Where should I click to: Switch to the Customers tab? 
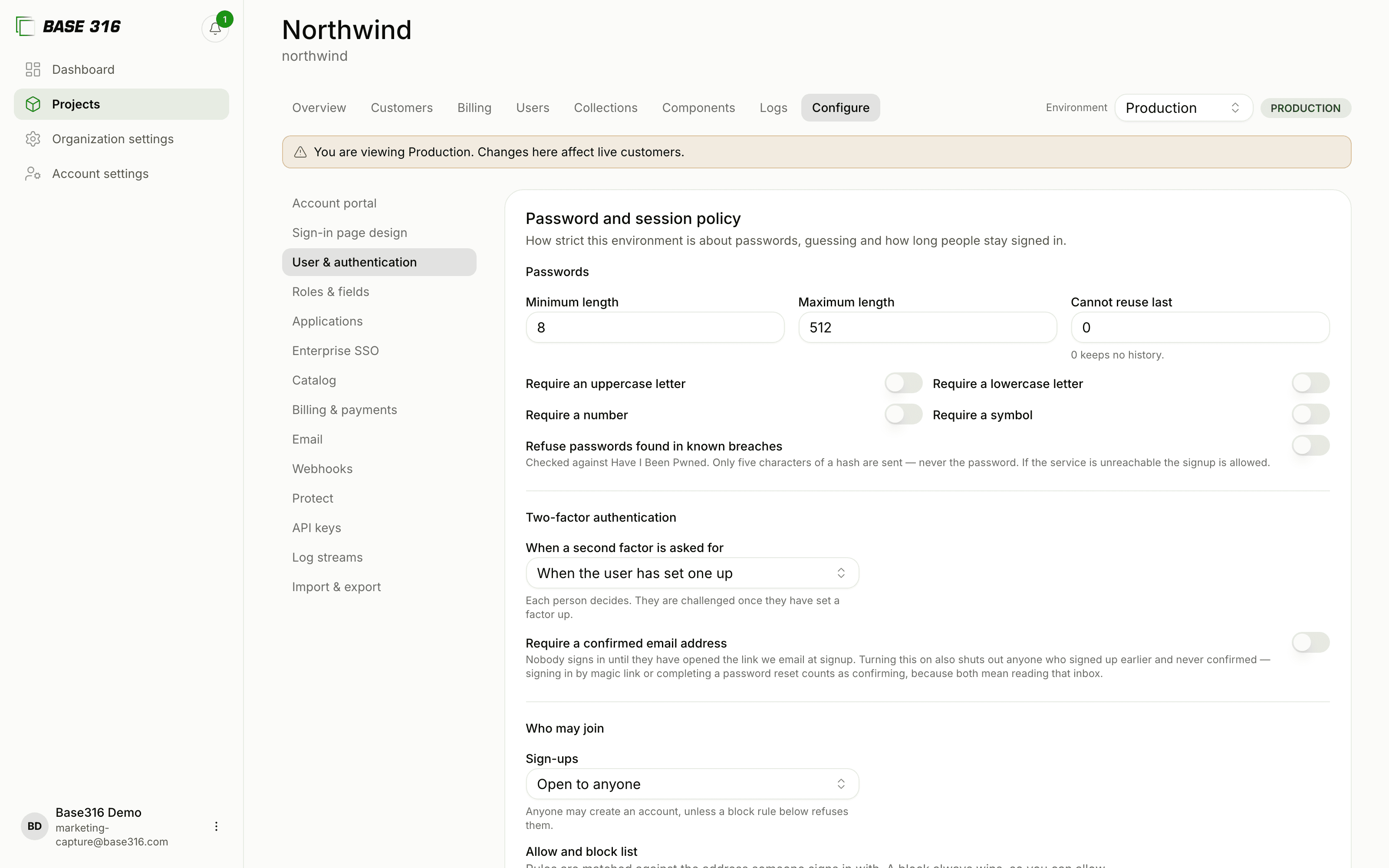pos(402,108)
